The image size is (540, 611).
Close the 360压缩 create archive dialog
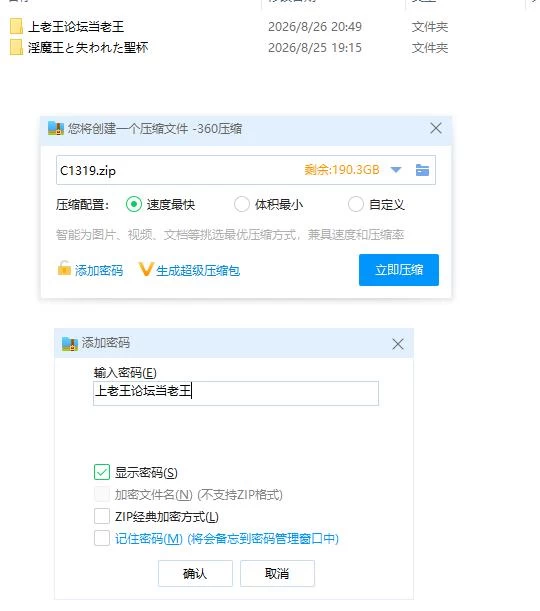coord(436,128)
